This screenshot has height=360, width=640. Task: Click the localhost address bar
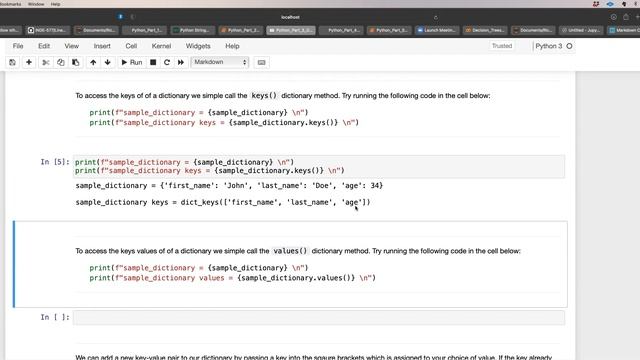(x=290, y=17)
